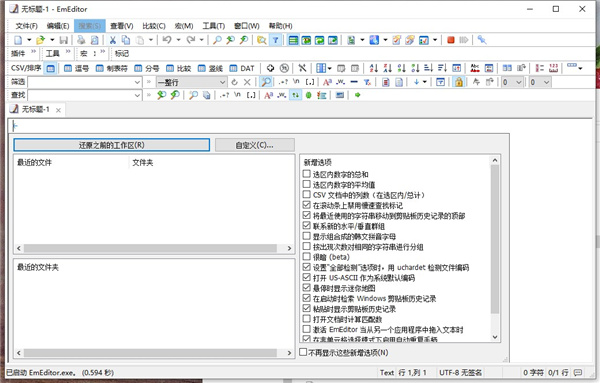Viewport: 600px width, 383px height.
Task: Click the blue pin icon at toolbar end
Action: click(482, 40)
